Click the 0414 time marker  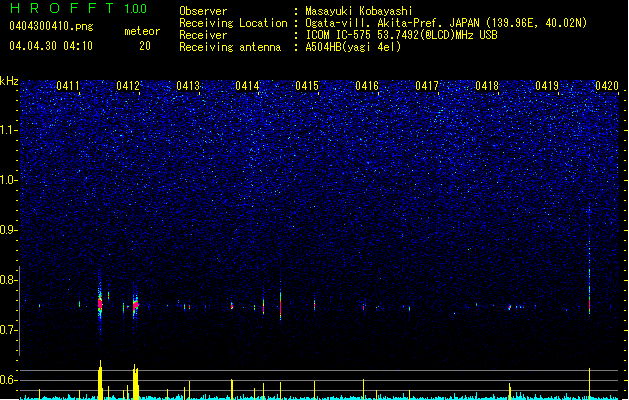(247, 86)
